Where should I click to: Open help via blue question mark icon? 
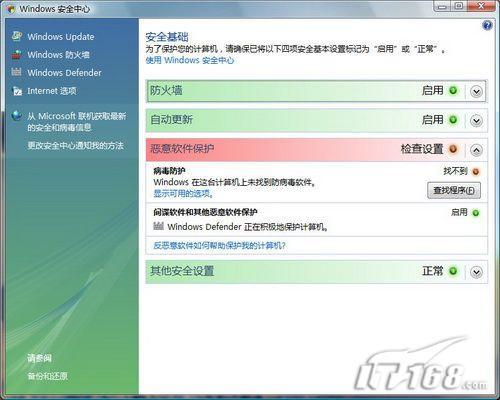tap(487, 25)
